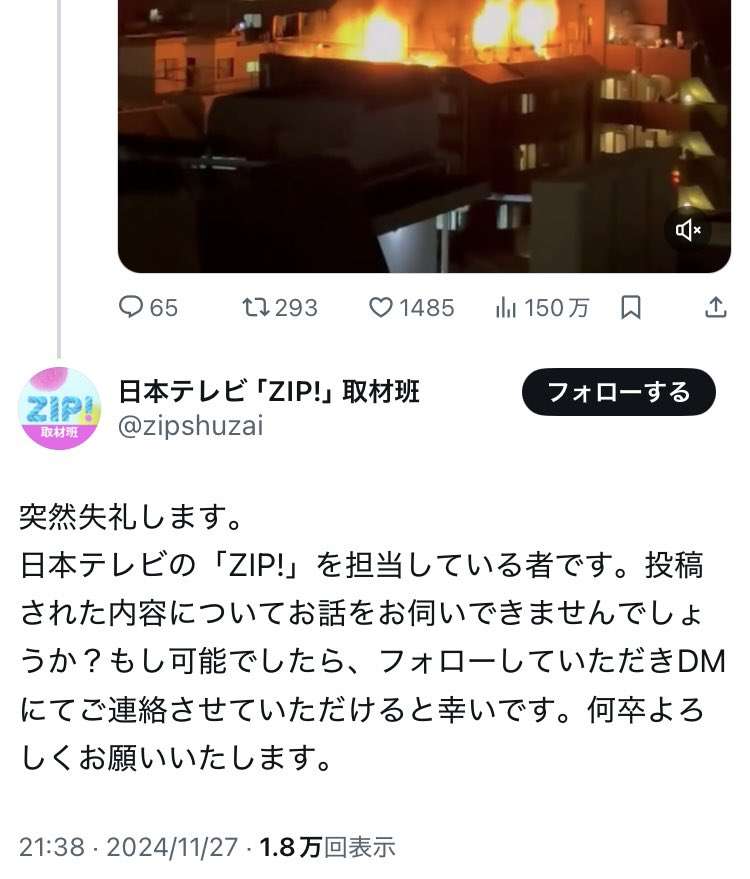Click the フォローする button
Screen dimensions: 750x879
[619, 392]
